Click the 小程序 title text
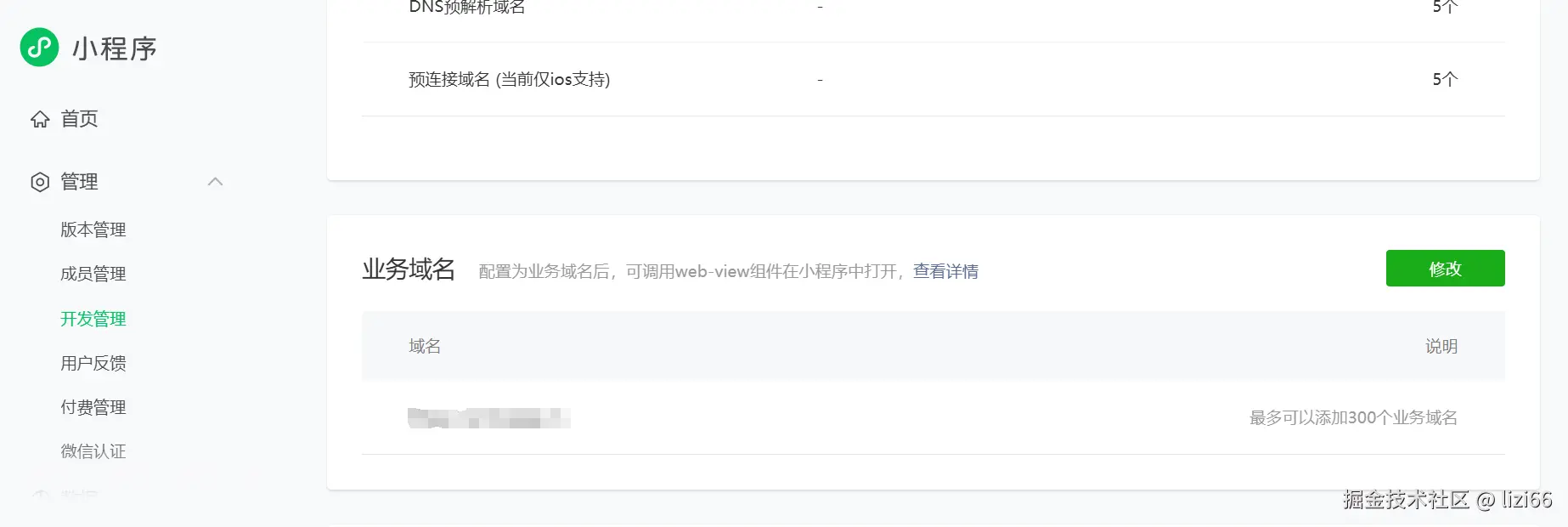 click(x=115, y=48)
